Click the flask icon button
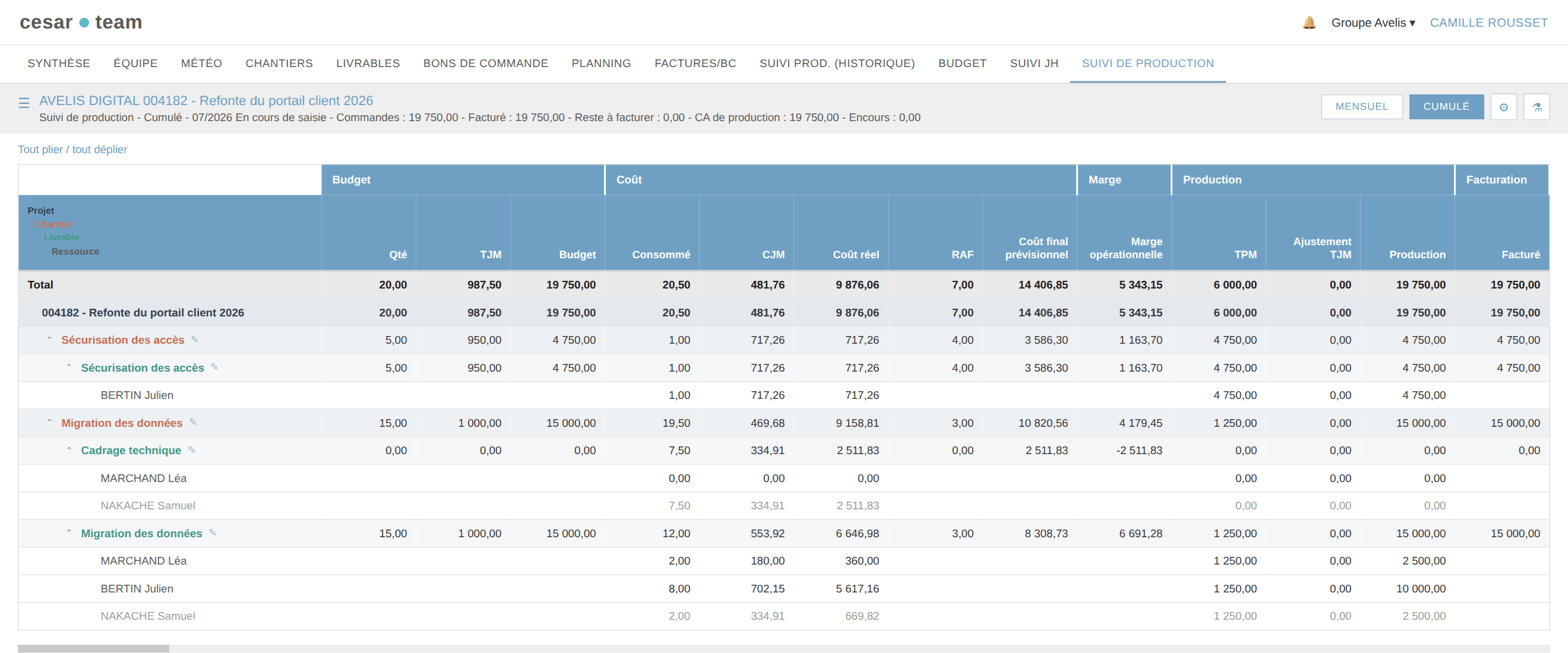The height and width of the screenshot is (653, 1568). point(1537,107)
